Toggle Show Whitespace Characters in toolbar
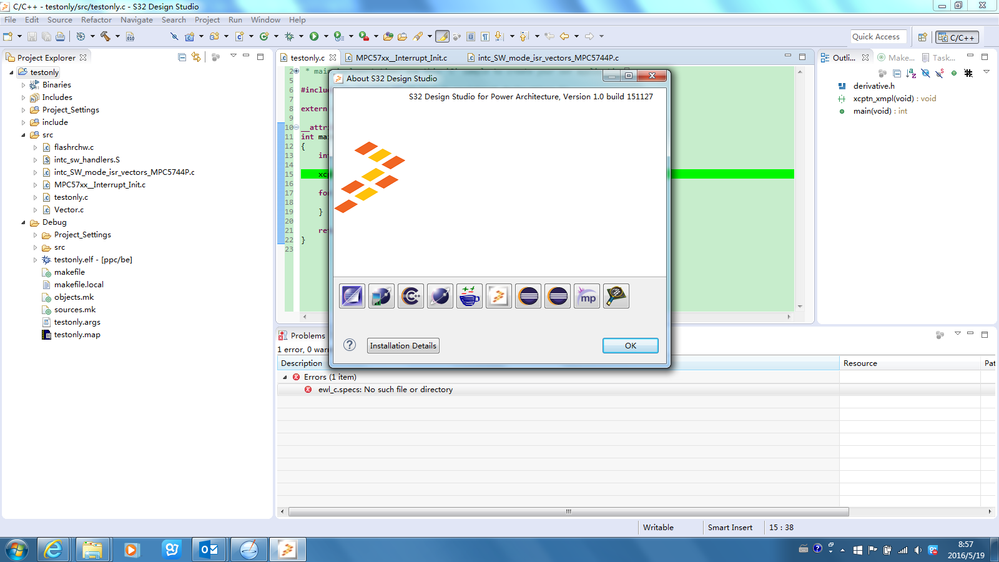The height and width of the screenshot is (562, 999). [x=485, y=36]
